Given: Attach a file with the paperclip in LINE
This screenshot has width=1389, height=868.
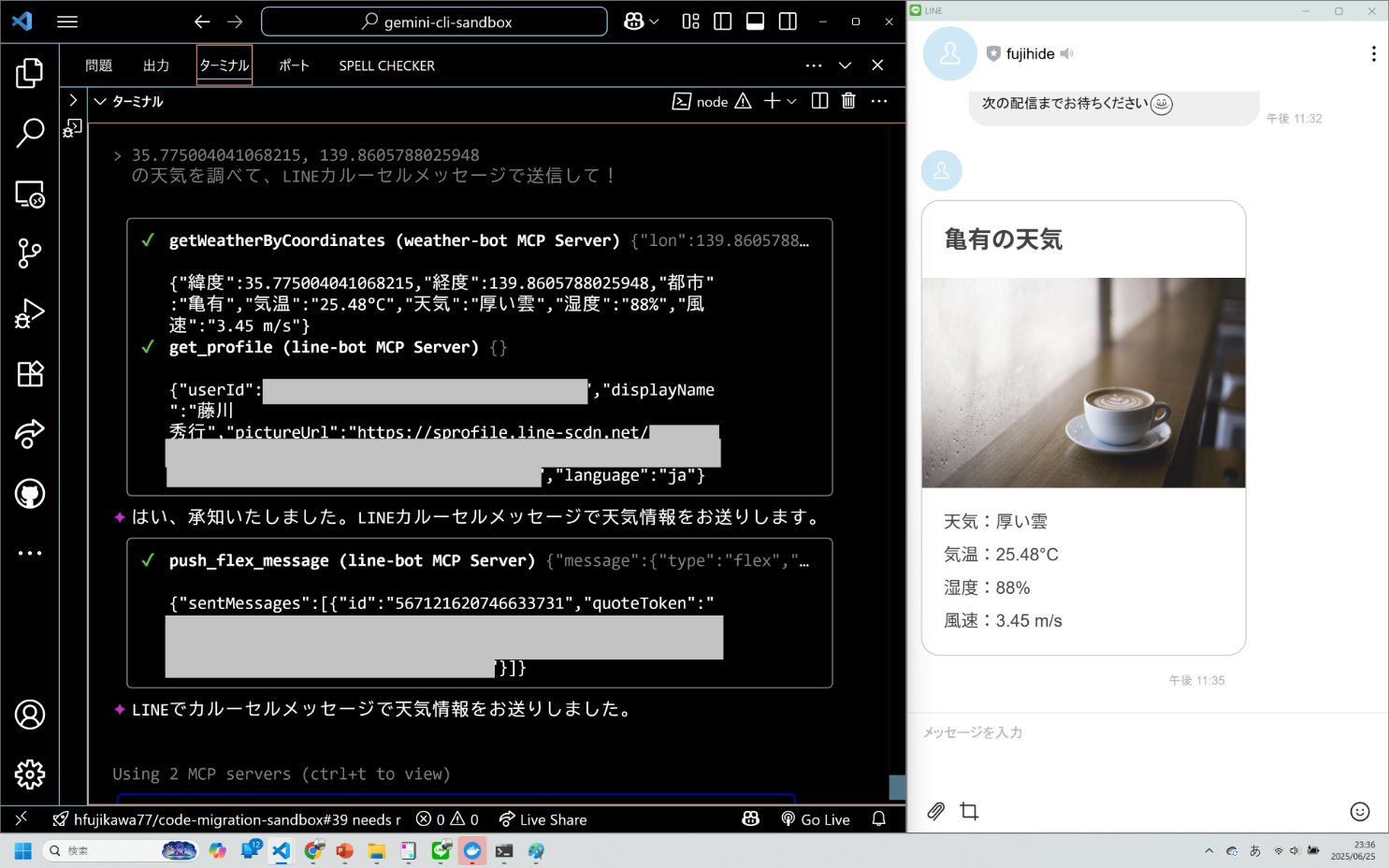Looking at the screenshot, I should 935,811.
